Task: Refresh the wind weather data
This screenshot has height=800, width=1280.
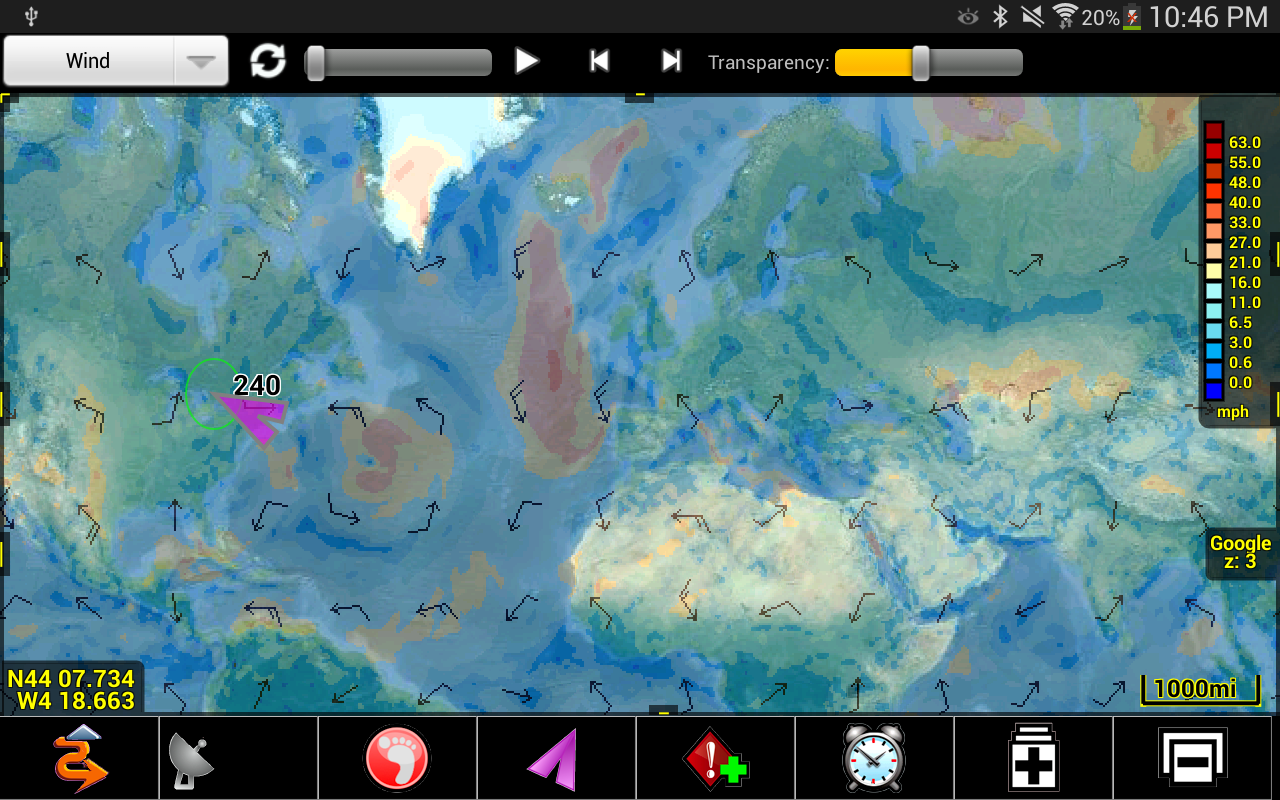Action: tap(267, 61)
